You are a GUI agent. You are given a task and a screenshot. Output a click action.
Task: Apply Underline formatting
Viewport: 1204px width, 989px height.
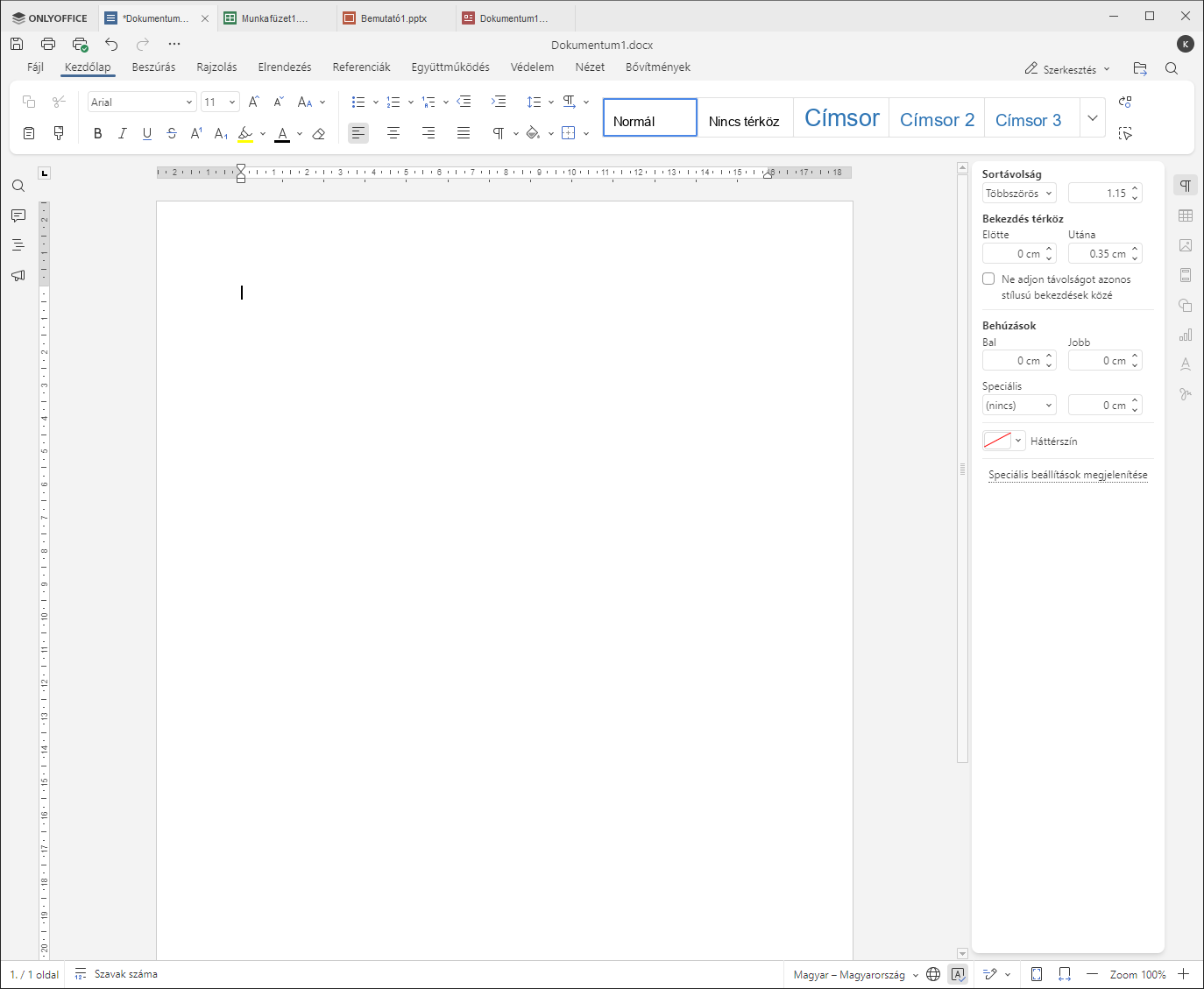(146, 133)
